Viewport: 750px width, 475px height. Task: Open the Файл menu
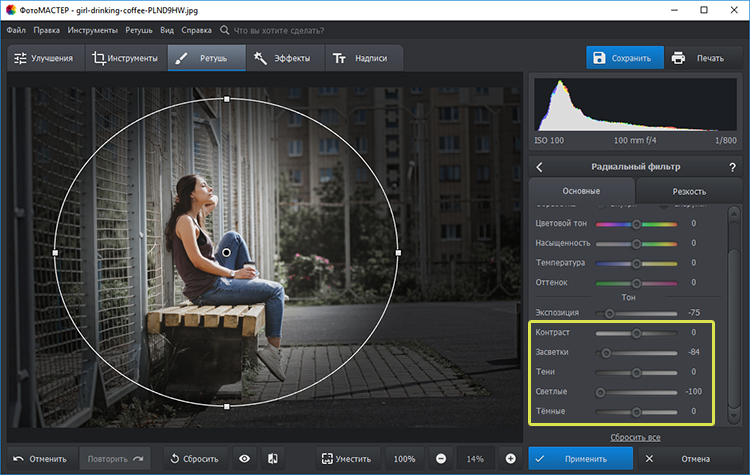point(16,31)
